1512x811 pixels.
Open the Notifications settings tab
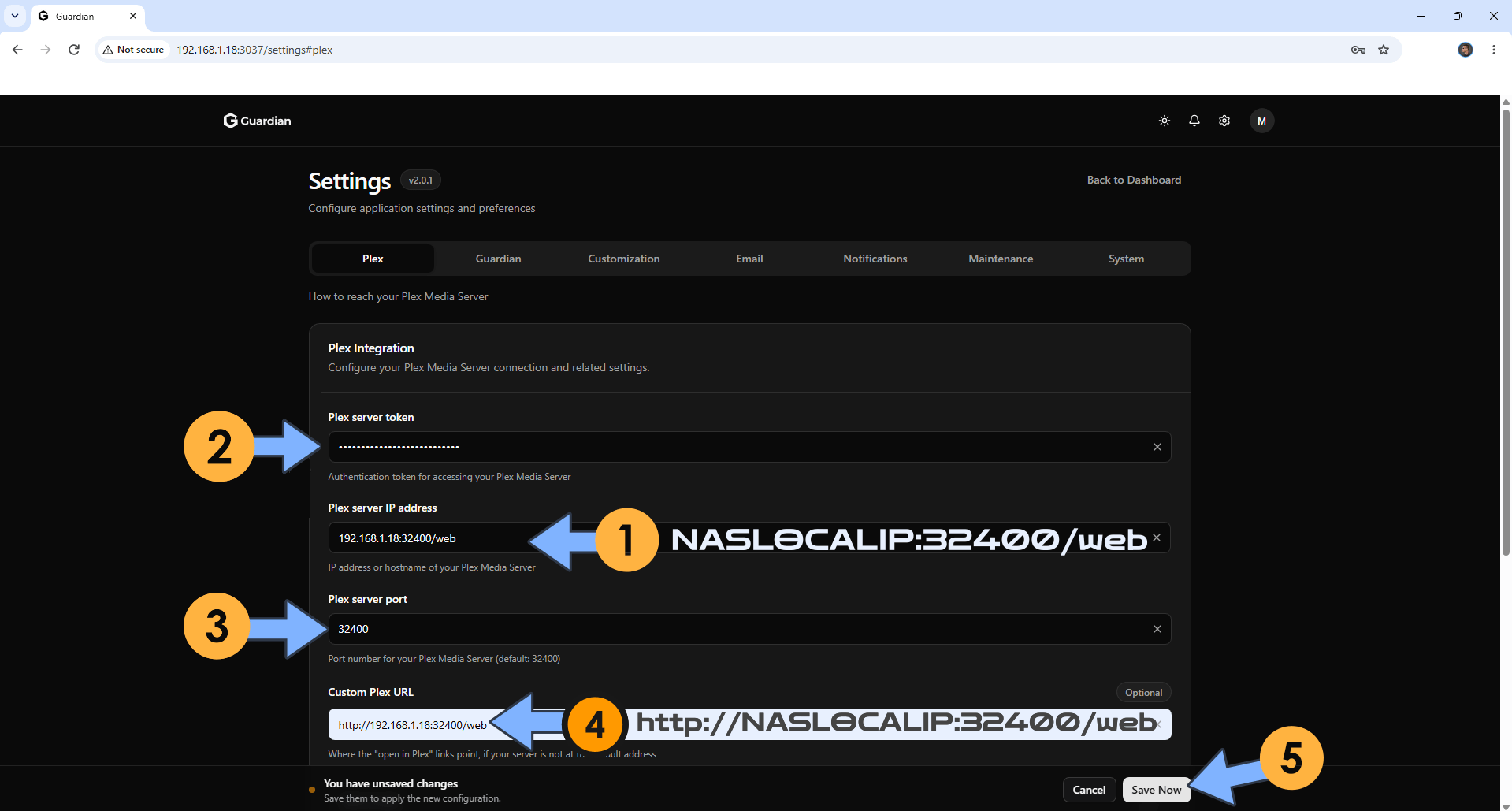(x=875, y=259)
